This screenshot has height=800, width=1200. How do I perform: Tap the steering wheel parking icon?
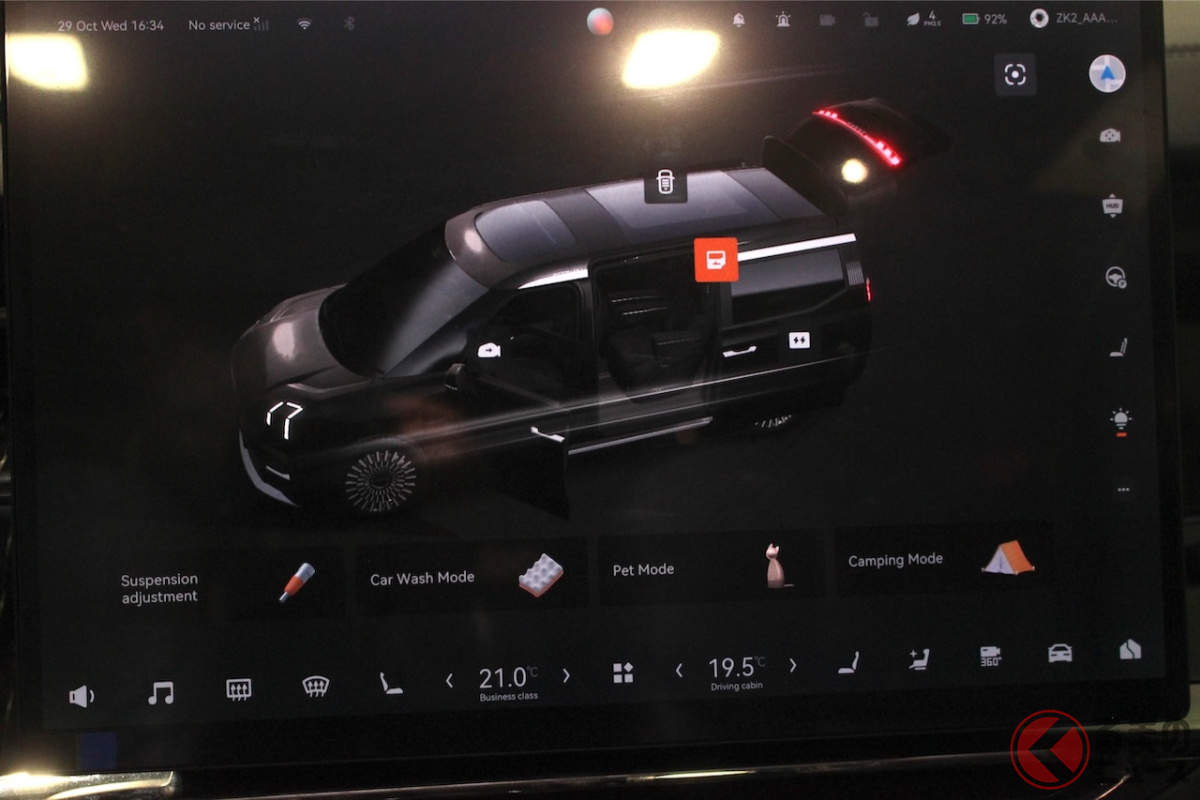[1116, 278]
